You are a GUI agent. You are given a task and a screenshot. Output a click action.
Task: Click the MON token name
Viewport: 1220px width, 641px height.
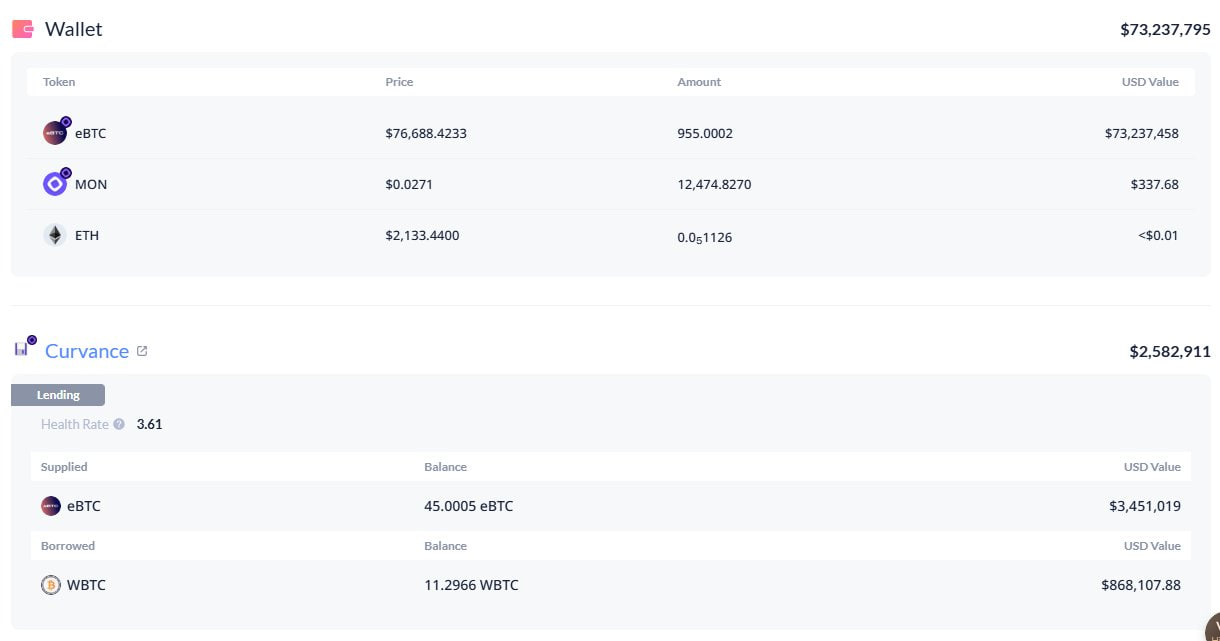(x=91, y=184)
